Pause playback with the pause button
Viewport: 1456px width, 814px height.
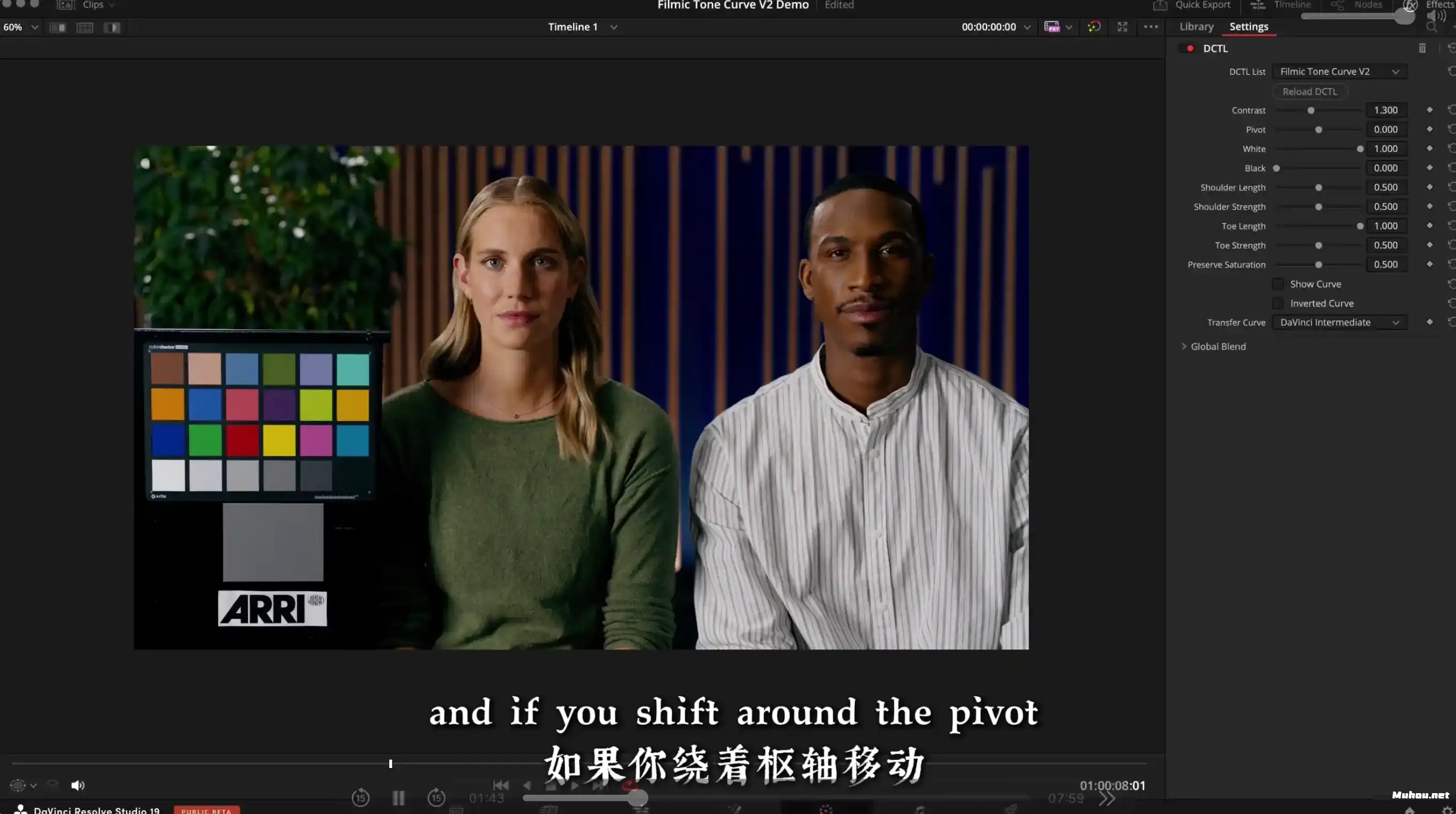coord(399,798)
